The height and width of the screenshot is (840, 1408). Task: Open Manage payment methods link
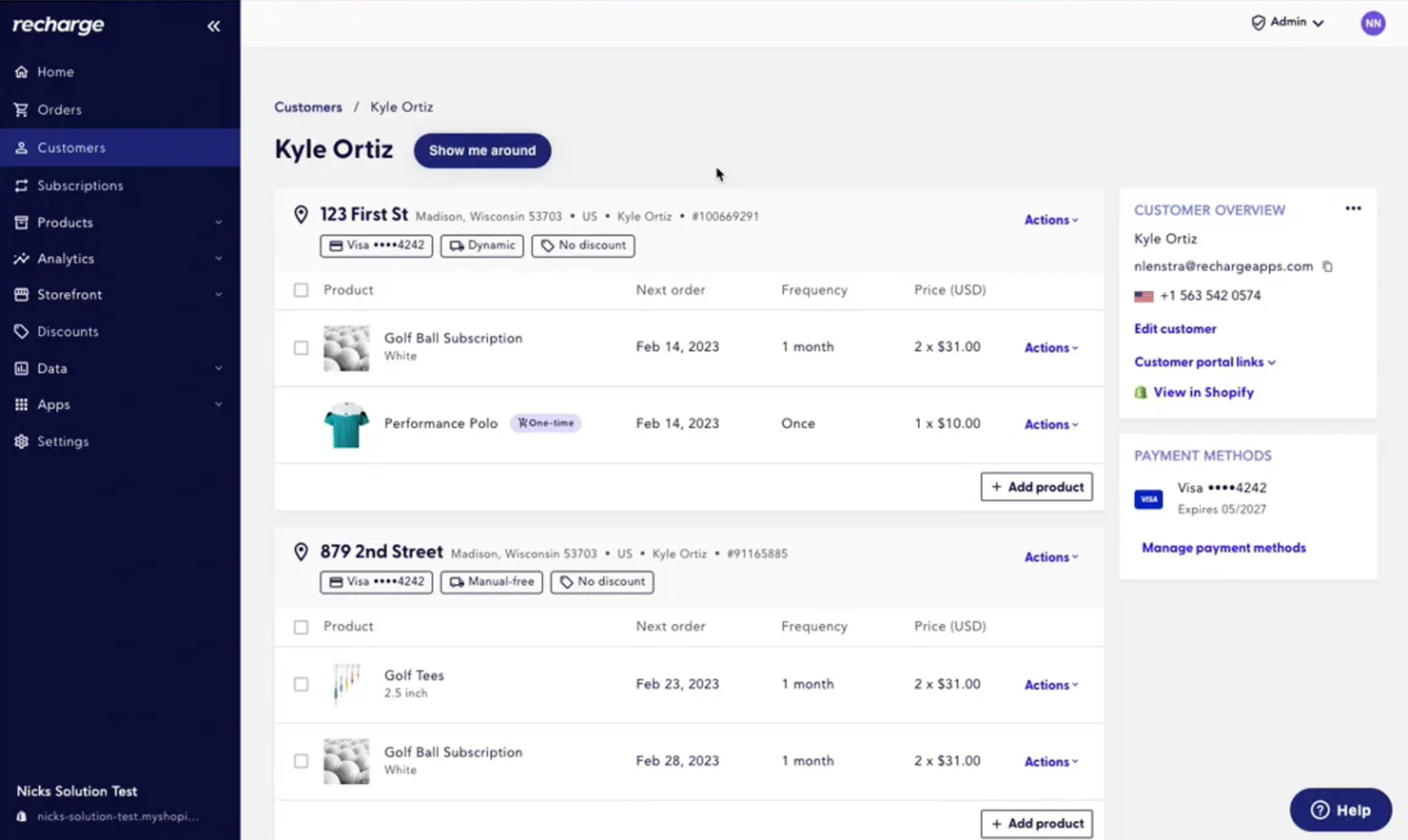[1223, 547]
